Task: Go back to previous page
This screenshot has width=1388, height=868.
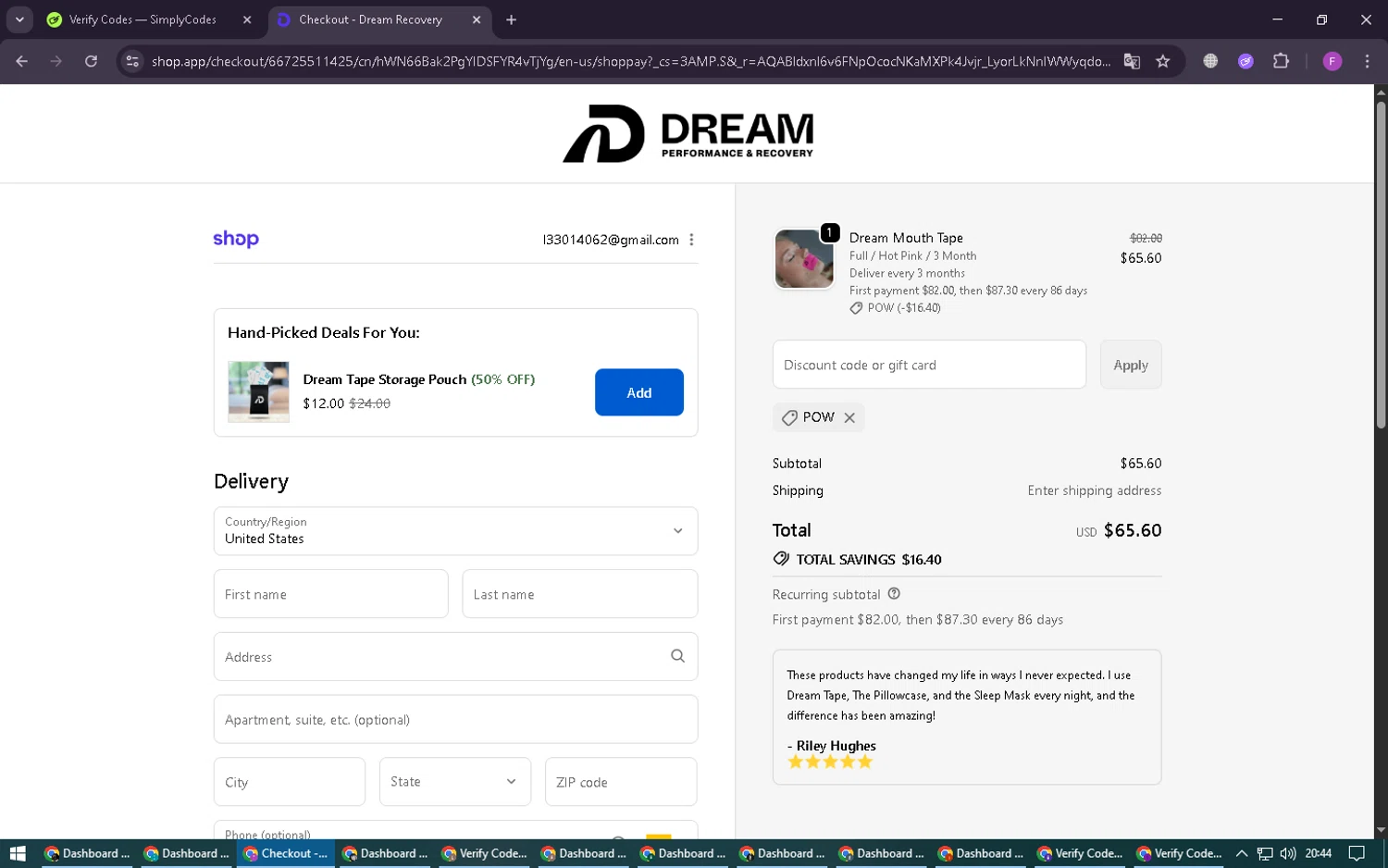Action: point(21,61)
